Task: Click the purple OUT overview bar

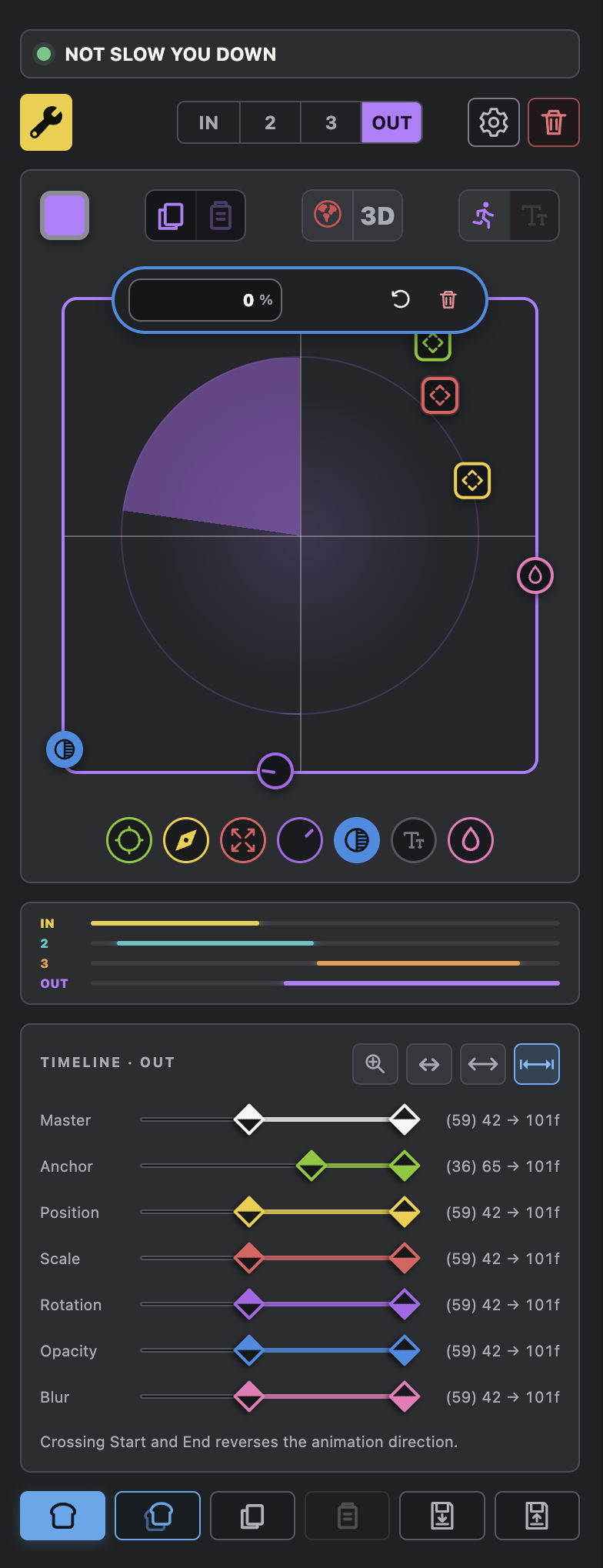Action: click(x=421, y=983)
